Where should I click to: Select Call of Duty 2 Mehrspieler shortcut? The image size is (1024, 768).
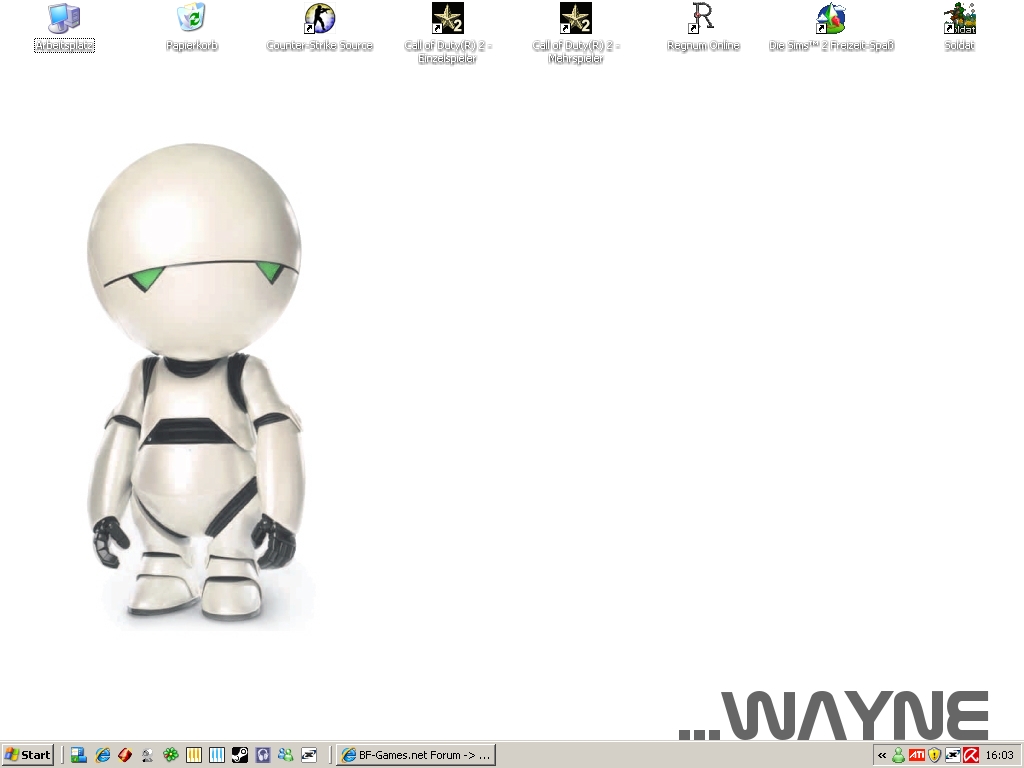[x=575, y=19]
